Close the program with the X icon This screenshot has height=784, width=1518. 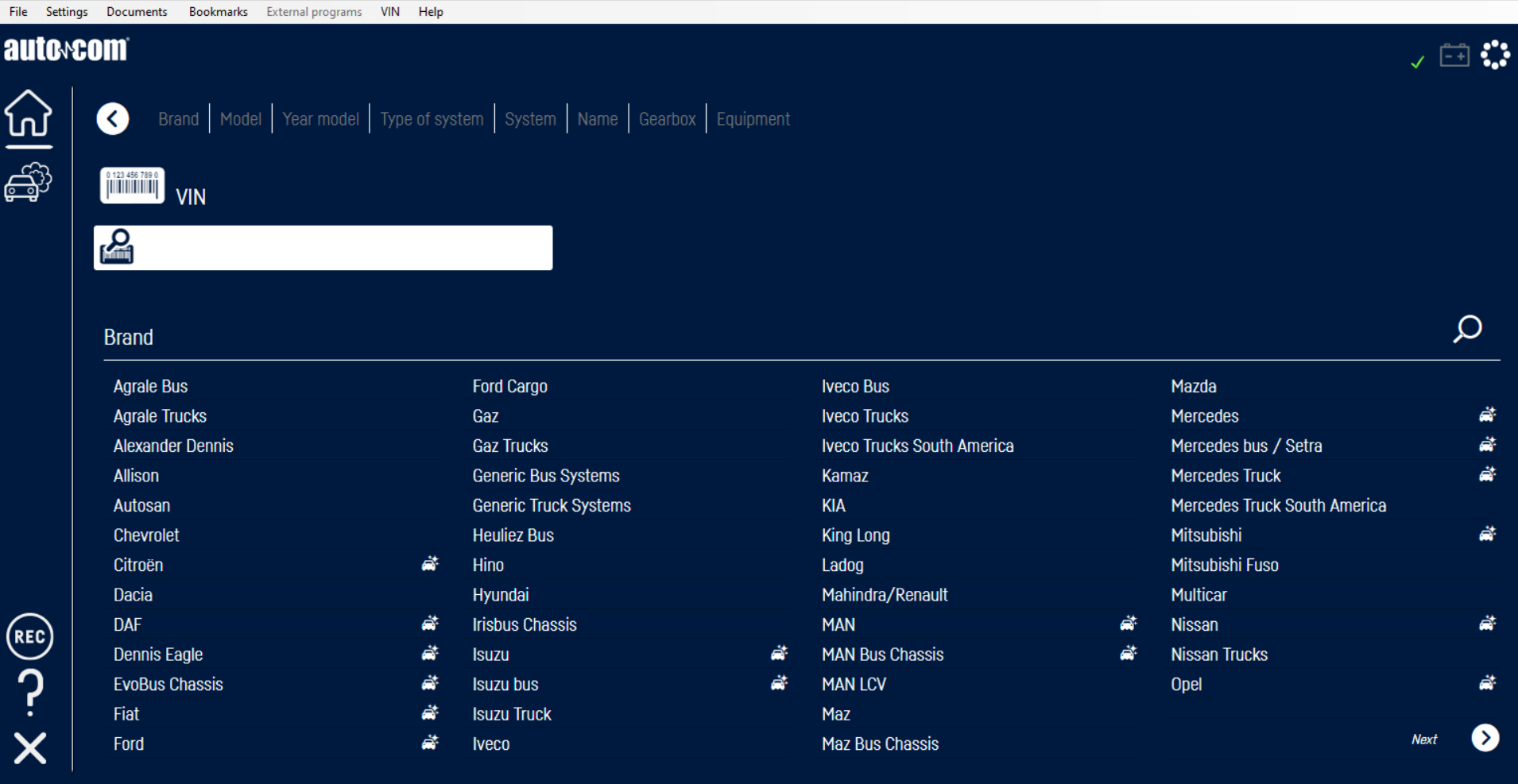click(x=30, y=748)
